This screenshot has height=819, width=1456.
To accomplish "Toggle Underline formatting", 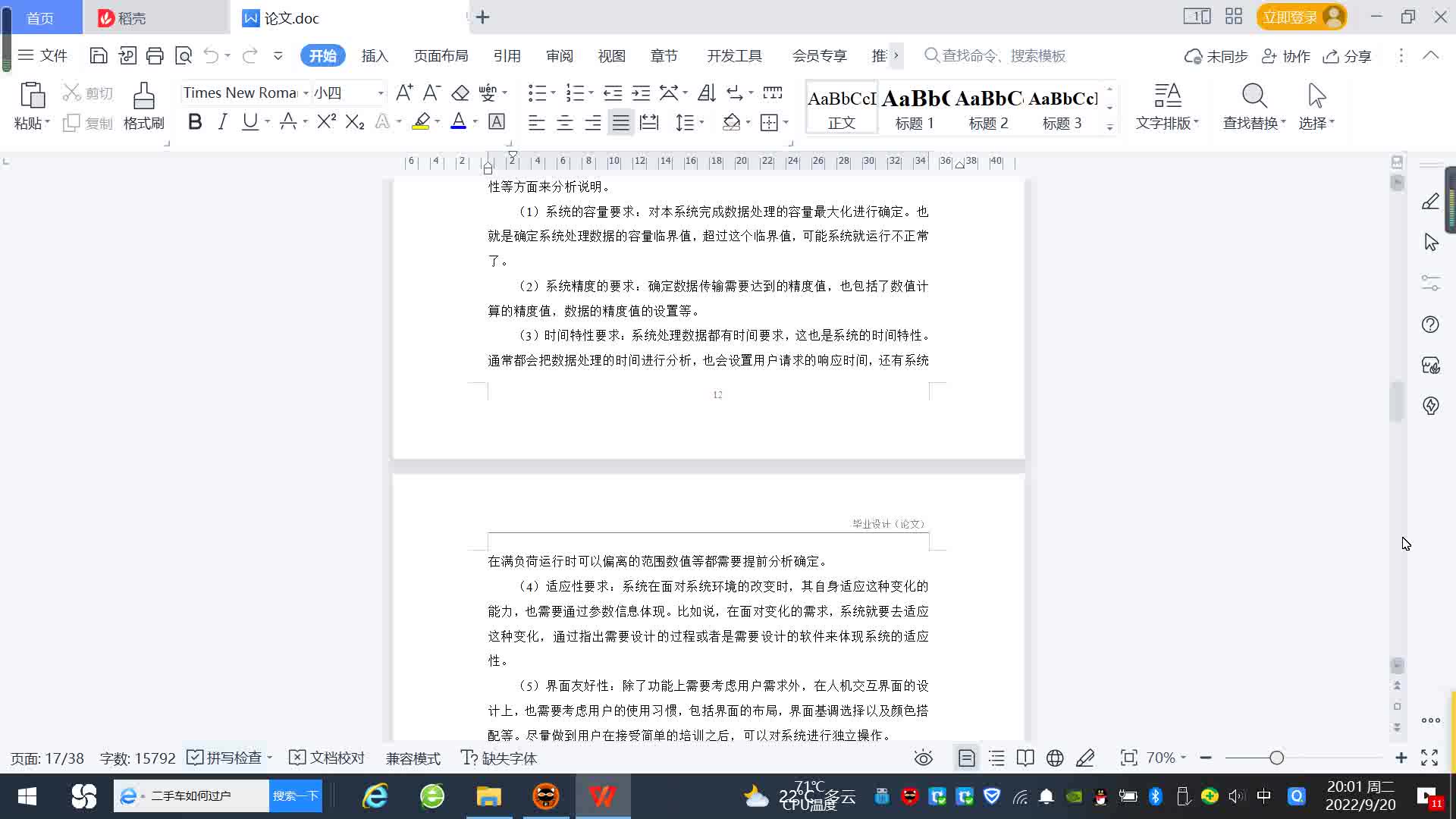I will click(x=249, y=121).
